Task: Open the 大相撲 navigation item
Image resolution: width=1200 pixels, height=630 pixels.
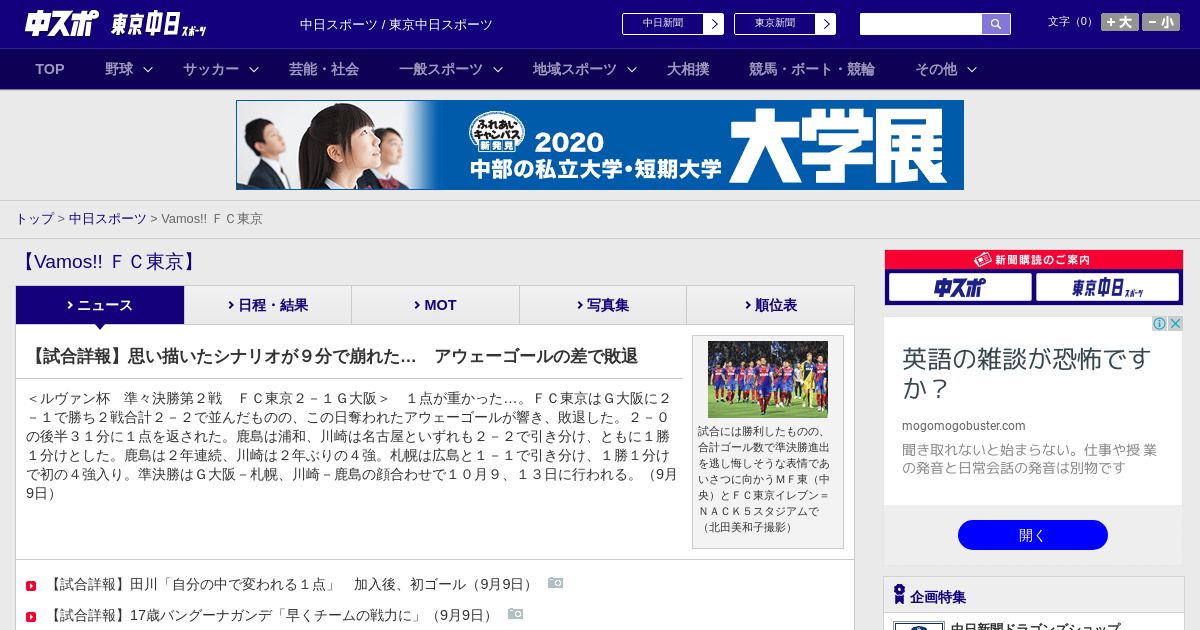Action: 688,69
